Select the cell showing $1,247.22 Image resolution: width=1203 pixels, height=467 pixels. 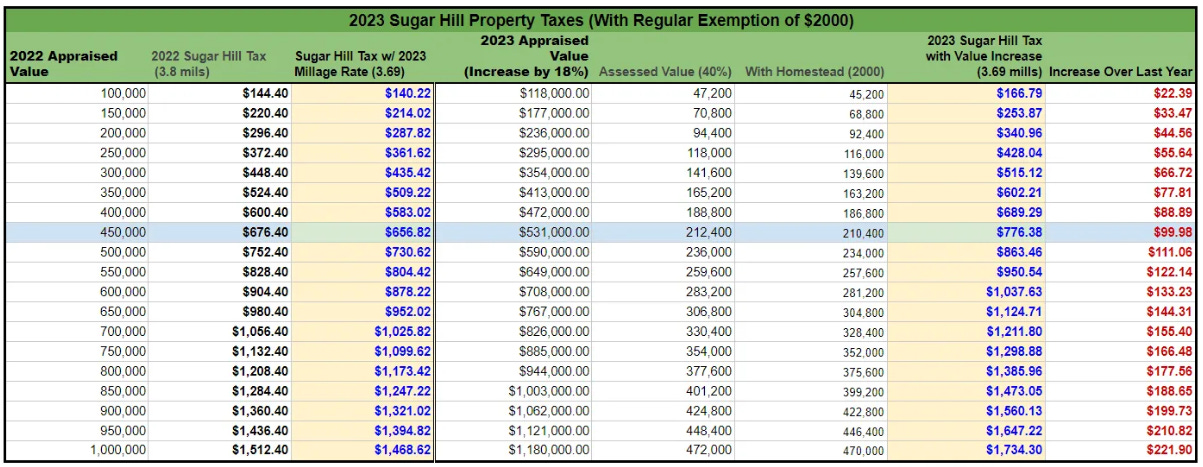click(x=362, y=390)
